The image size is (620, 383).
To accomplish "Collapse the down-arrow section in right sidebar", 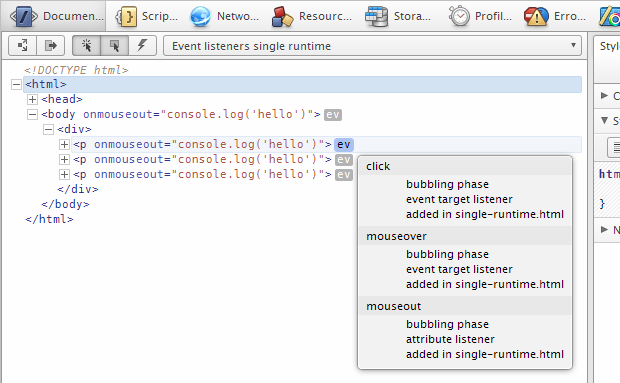I will point(604,120).
